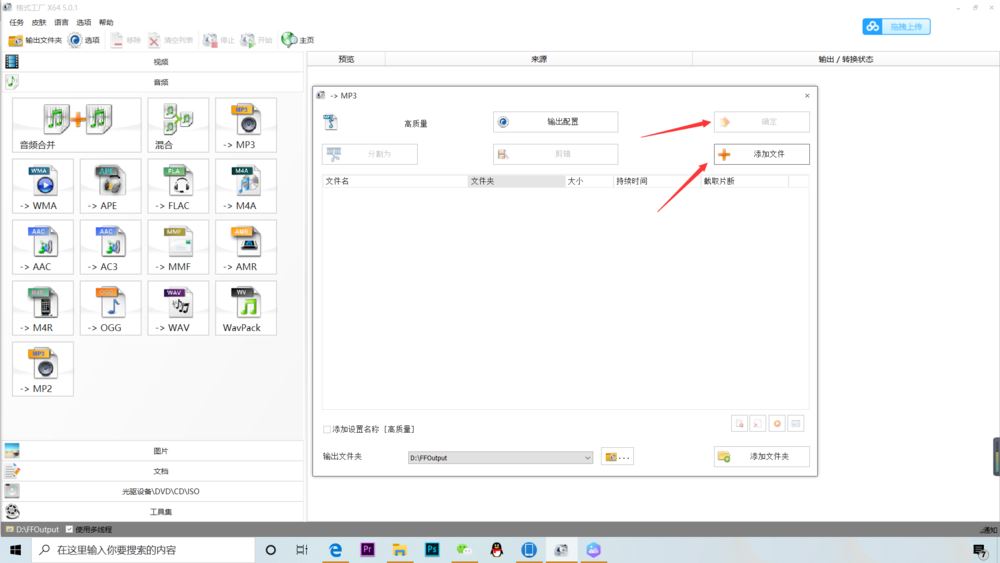Choose the -> AC3 conversion icon
1000x563 pixels.
coord(110,247)
